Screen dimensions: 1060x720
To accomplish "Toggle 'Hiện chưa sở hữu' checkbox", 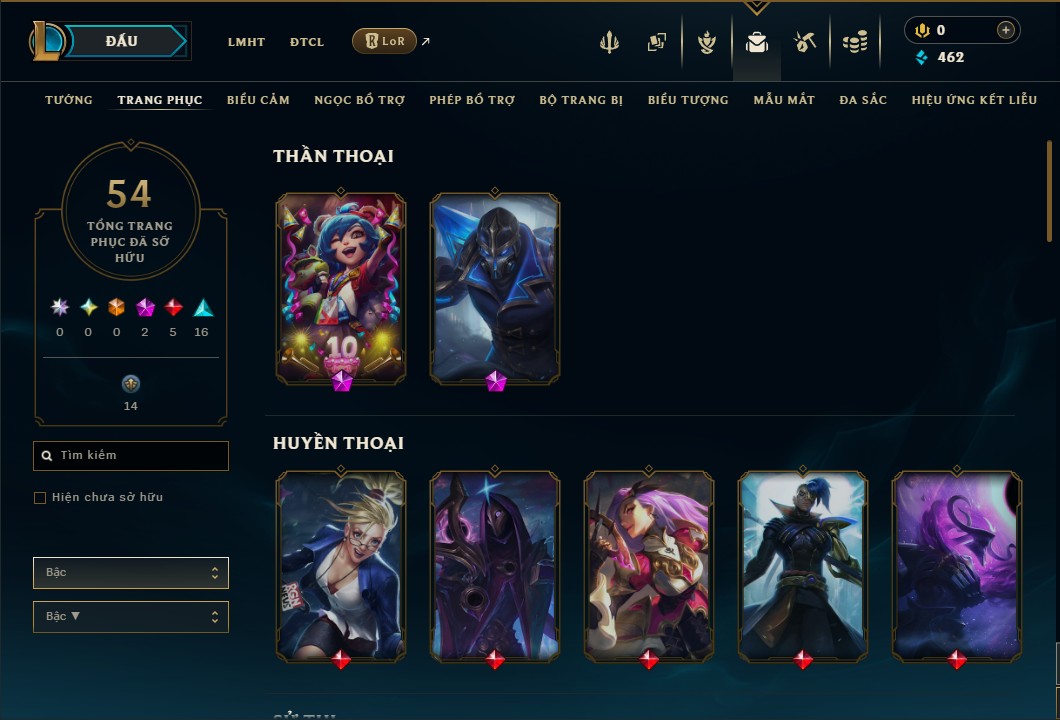I will [40, 498].
